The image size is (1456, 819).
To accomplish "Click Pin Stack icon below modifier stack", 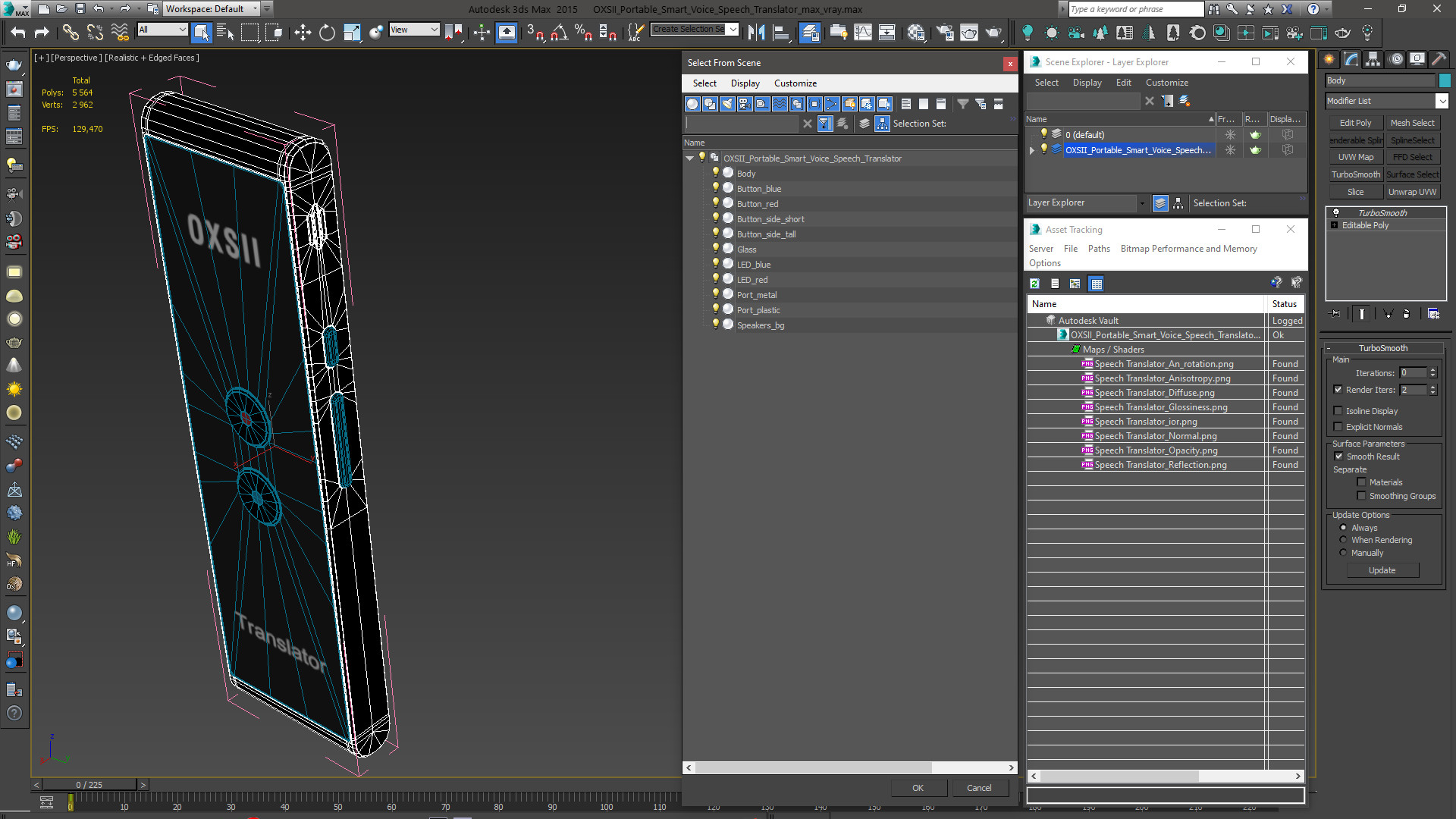I will (x=1335, y=313).
